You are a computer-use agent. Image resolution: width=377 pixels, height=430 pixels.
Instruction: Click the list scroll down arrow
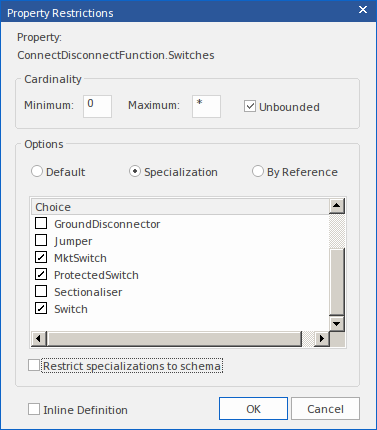tap(337, 323)
